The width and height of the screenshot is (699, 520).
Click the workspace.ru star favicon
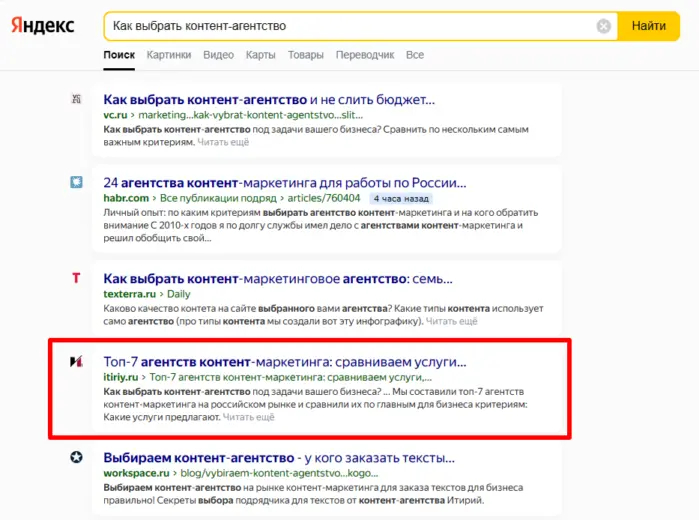pos(76,457)
